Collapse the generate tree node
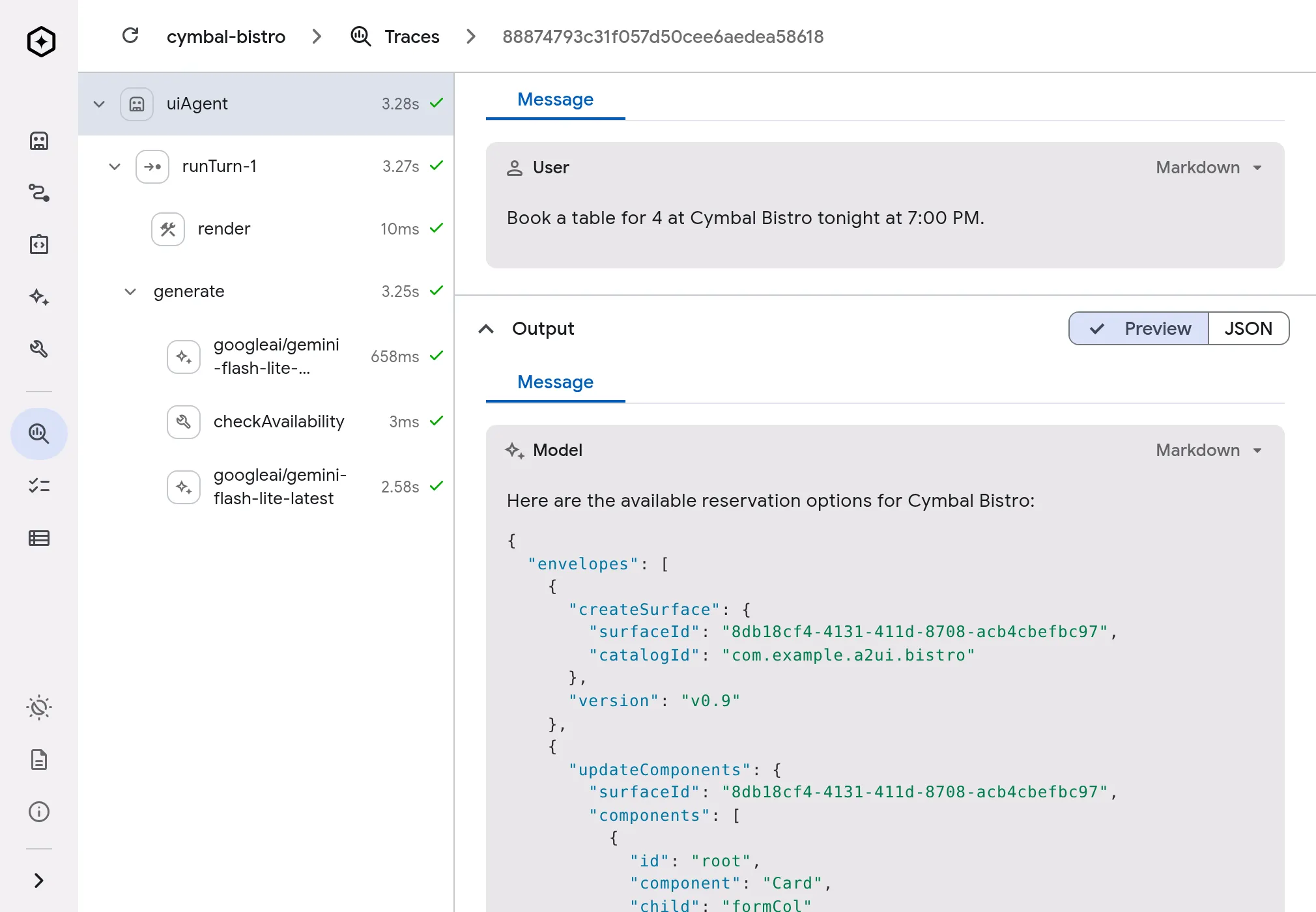The width and height of the screenshot is (1316, 912). [130, 292]
